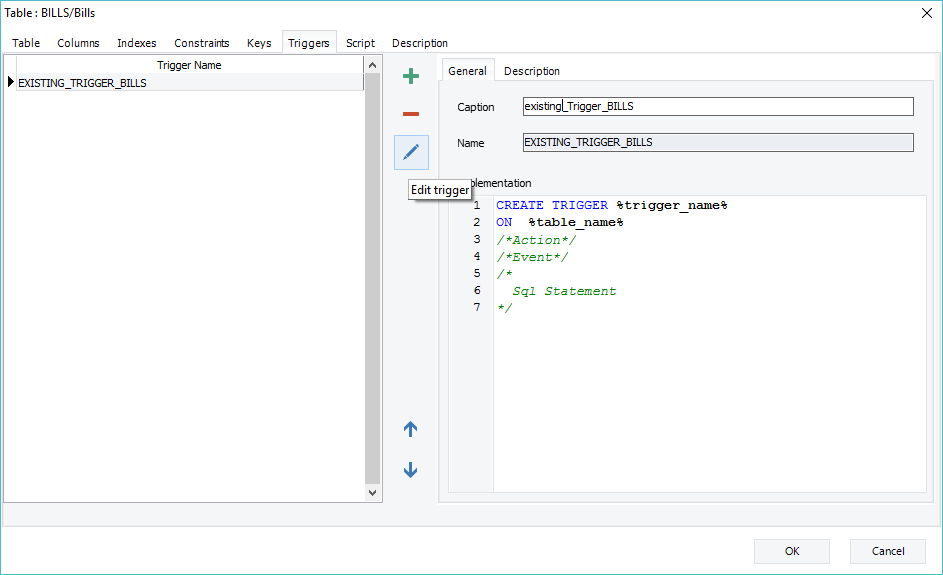Screen dimensions: 943x575
Task: Move trigger up with the up arrow
Action: 410,429
